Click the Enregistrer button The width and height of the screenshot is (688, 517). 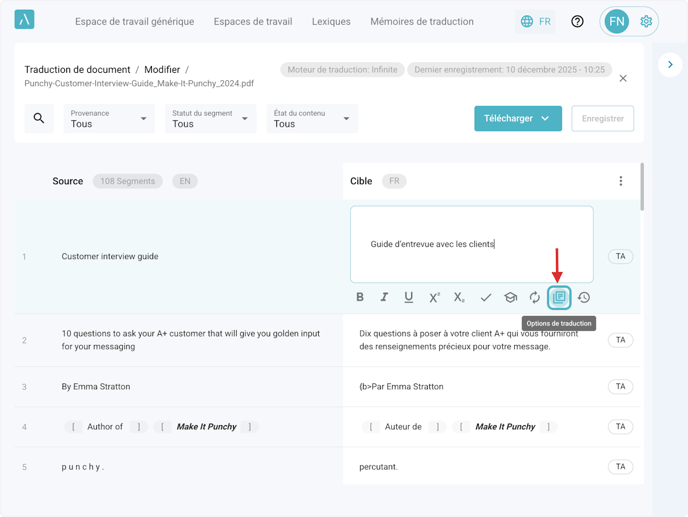point(603,118)
